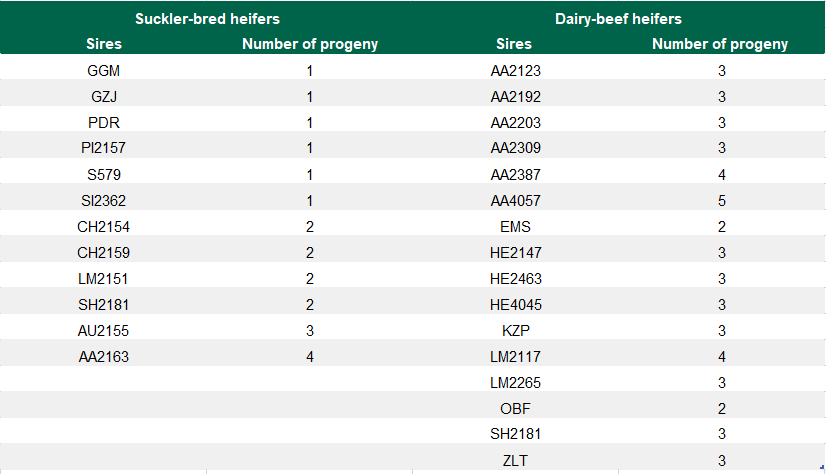Click the LM2265 sire cell
826x474 pixels.
[x=515, y=382]
